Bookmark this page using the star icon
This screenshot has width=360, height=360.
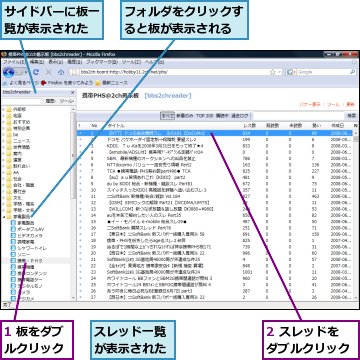click(272, 72)
